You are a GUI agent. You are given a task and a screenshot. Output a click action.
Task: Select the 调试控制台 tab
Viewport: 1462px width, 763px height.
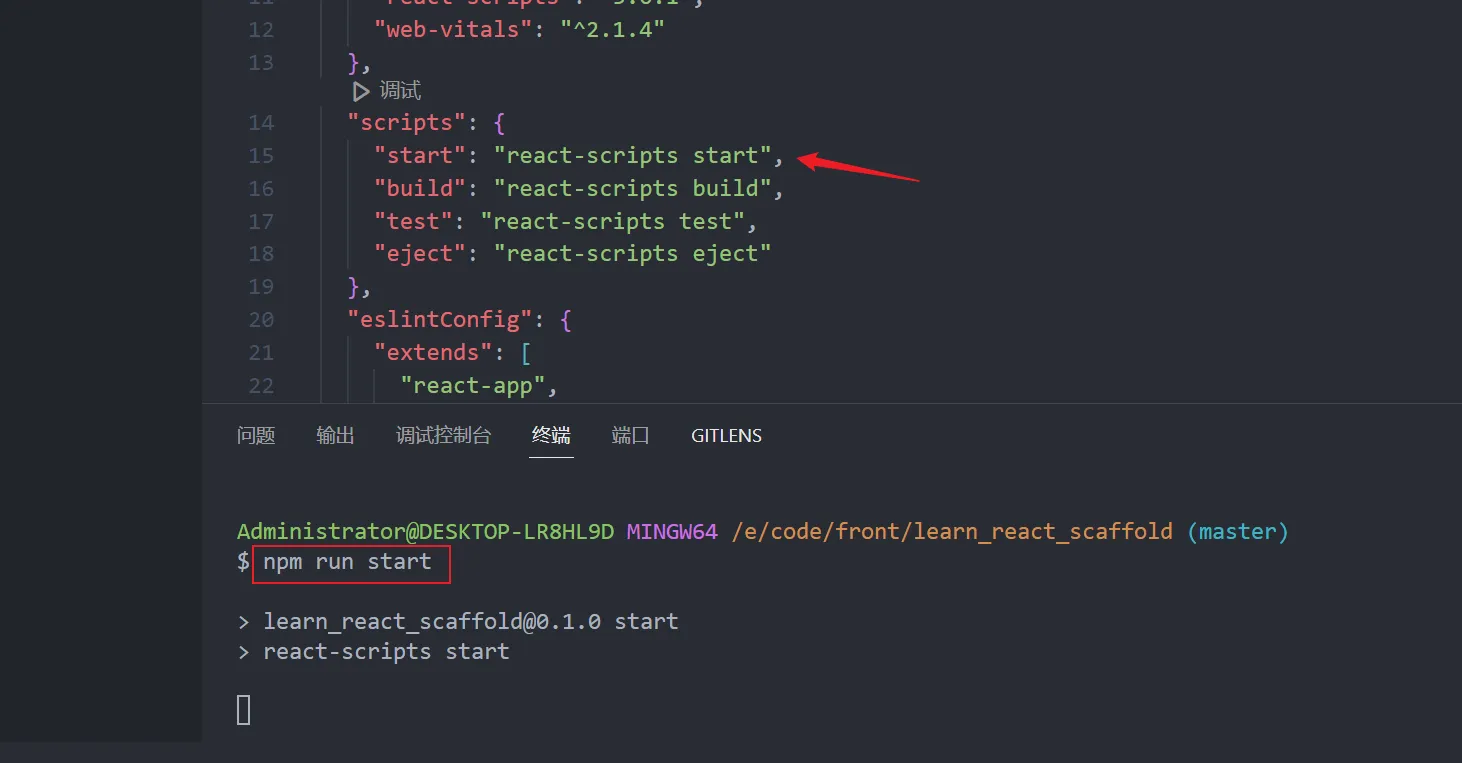443,436
